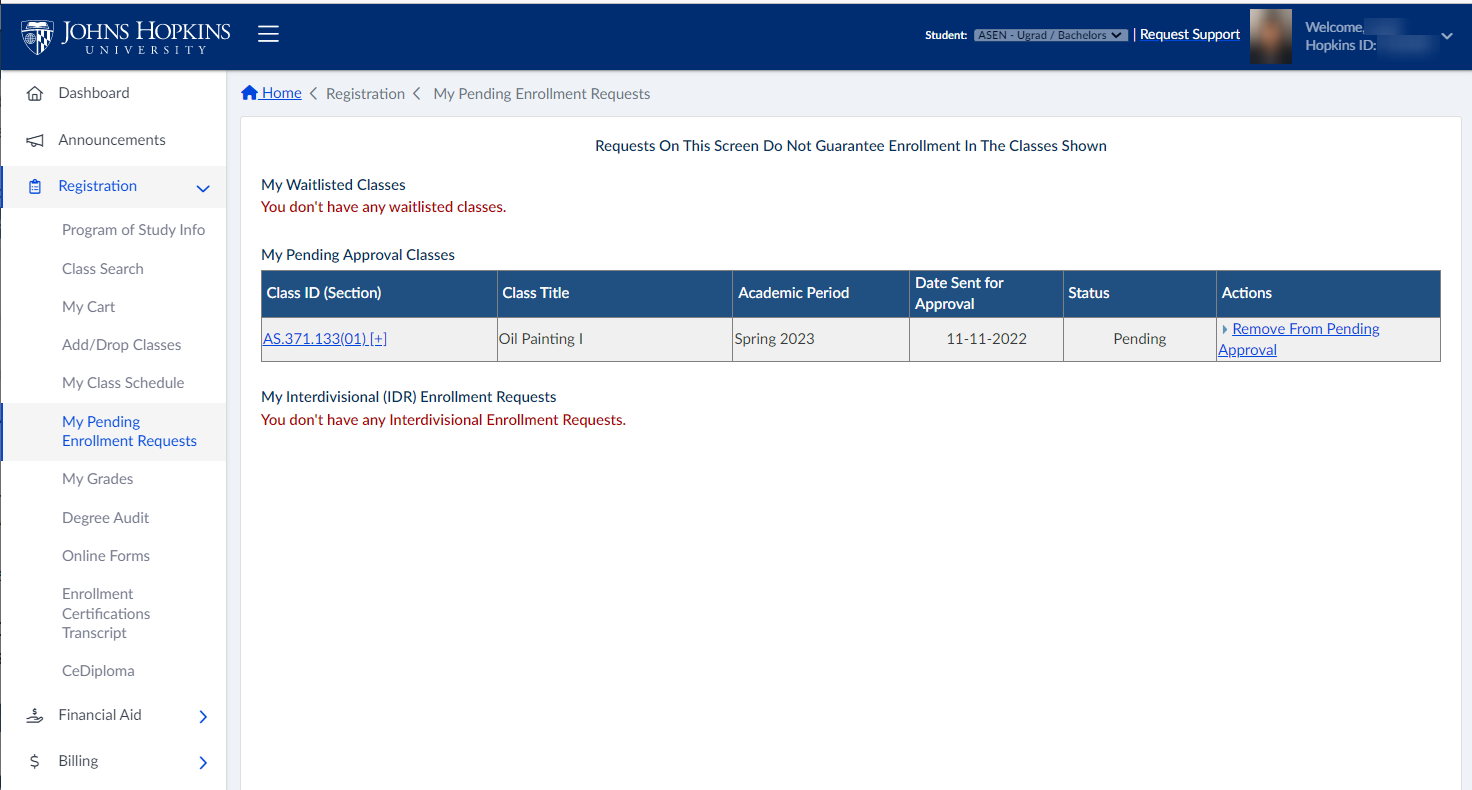Toggle the hamburger menu icon
The width and height of the screenshot is (1472, 790).
coord(268,35)
